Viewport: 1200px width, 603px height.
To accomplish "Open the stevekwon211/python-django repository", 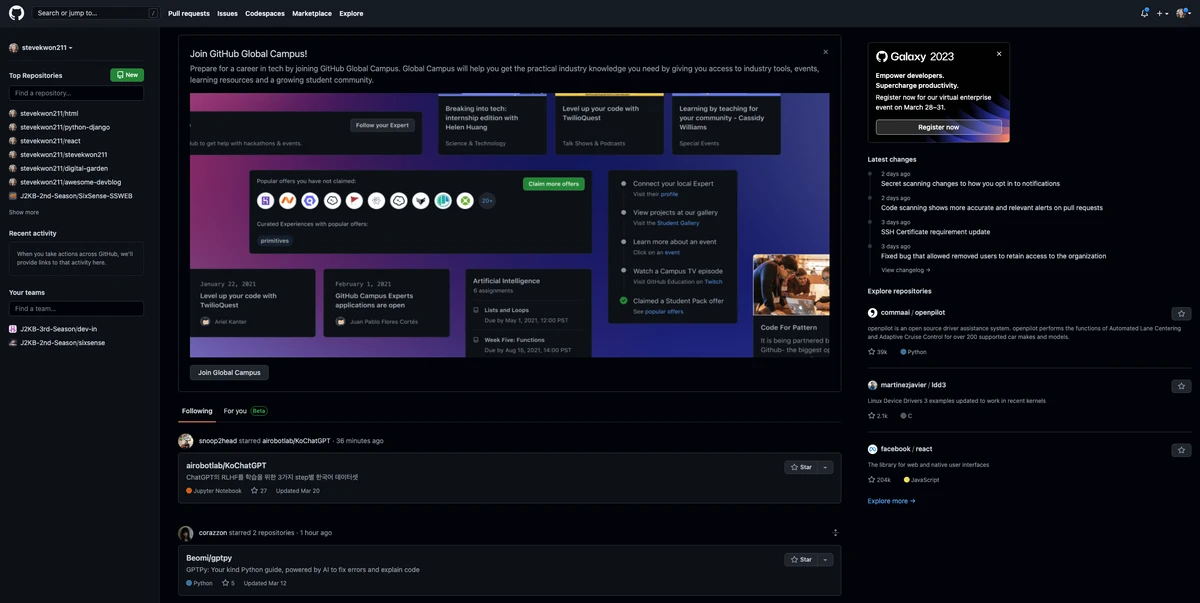I will point(65,127).
